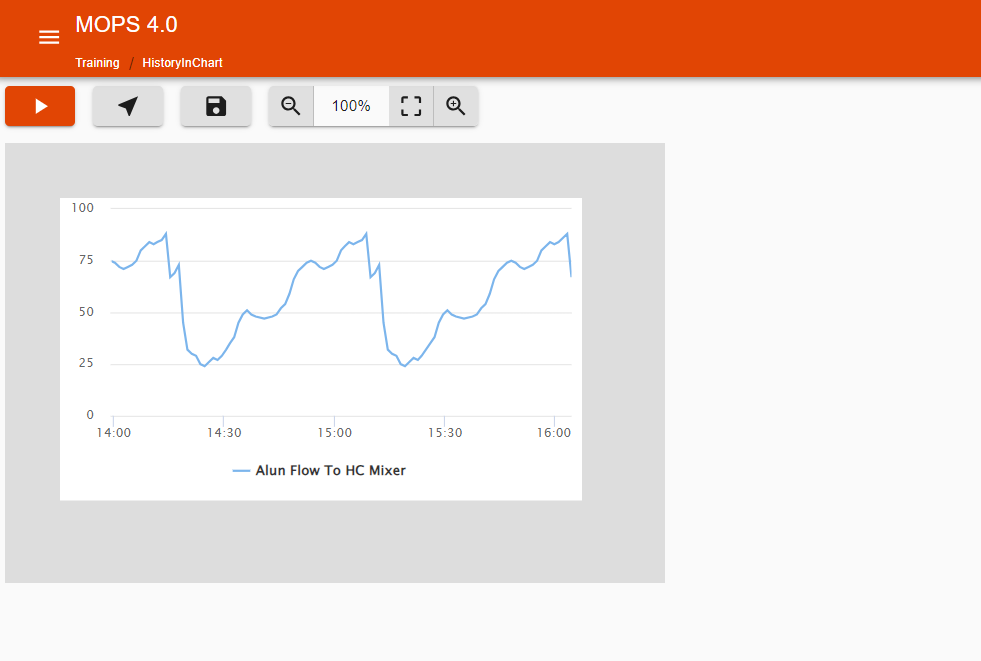This screenshot has height=661, width=981.
Task: Select the HistoryInChart breadcrumb
Action: (182, 62)
